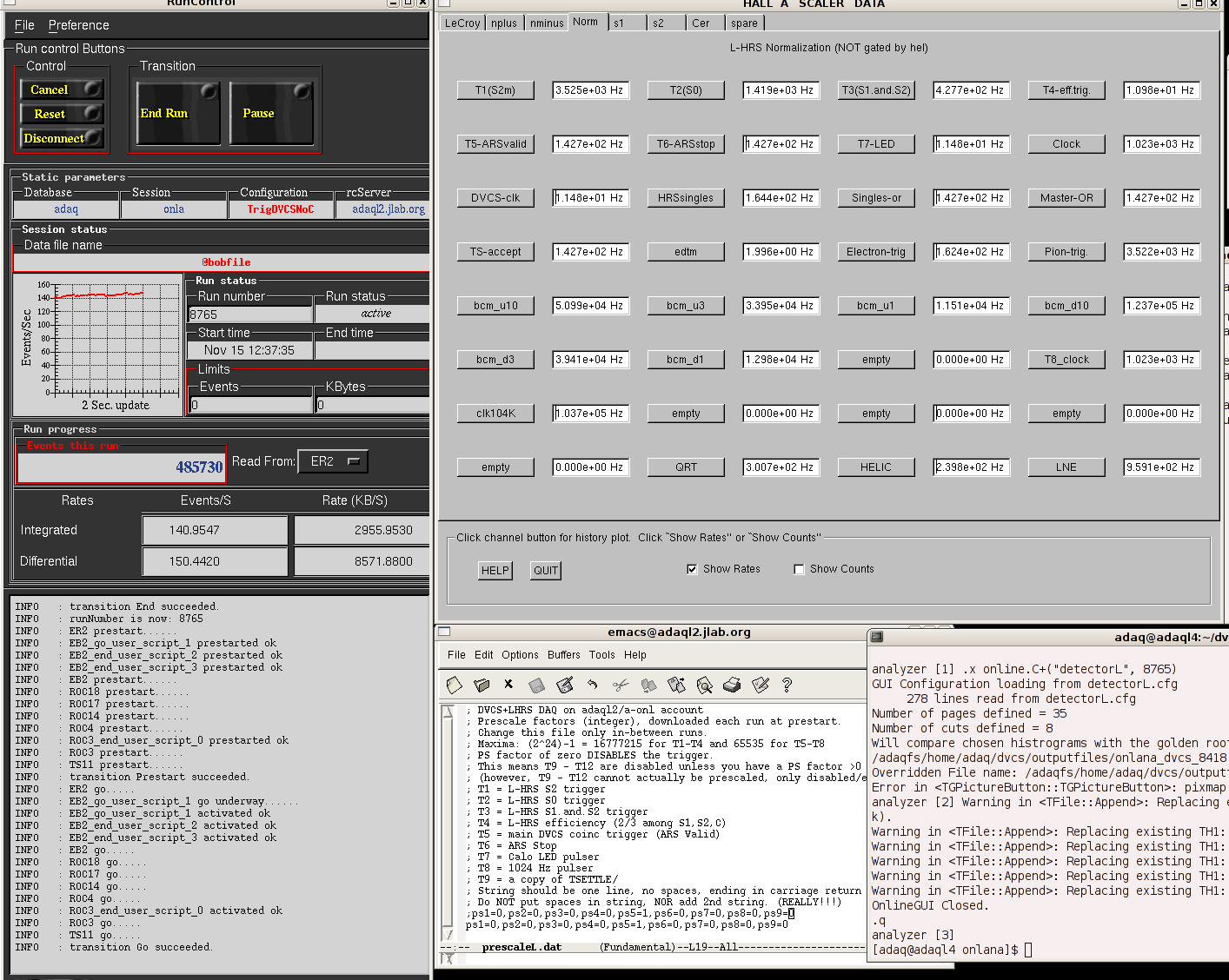Image resolution: width=1229 pixels, height=980 pixels.
Task: Click the magnifier search icon in emacs
Action: 704,685
